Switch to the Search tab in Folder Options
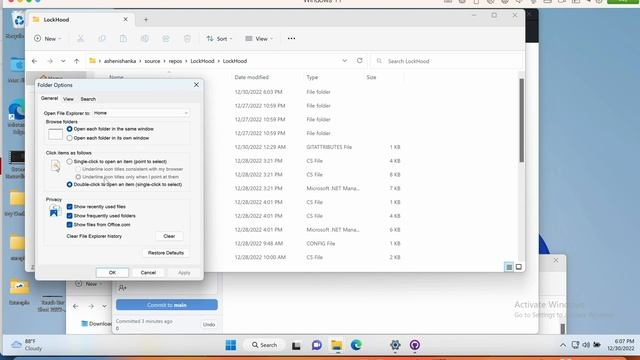640x360 pixels. click(x=88, y=99)
